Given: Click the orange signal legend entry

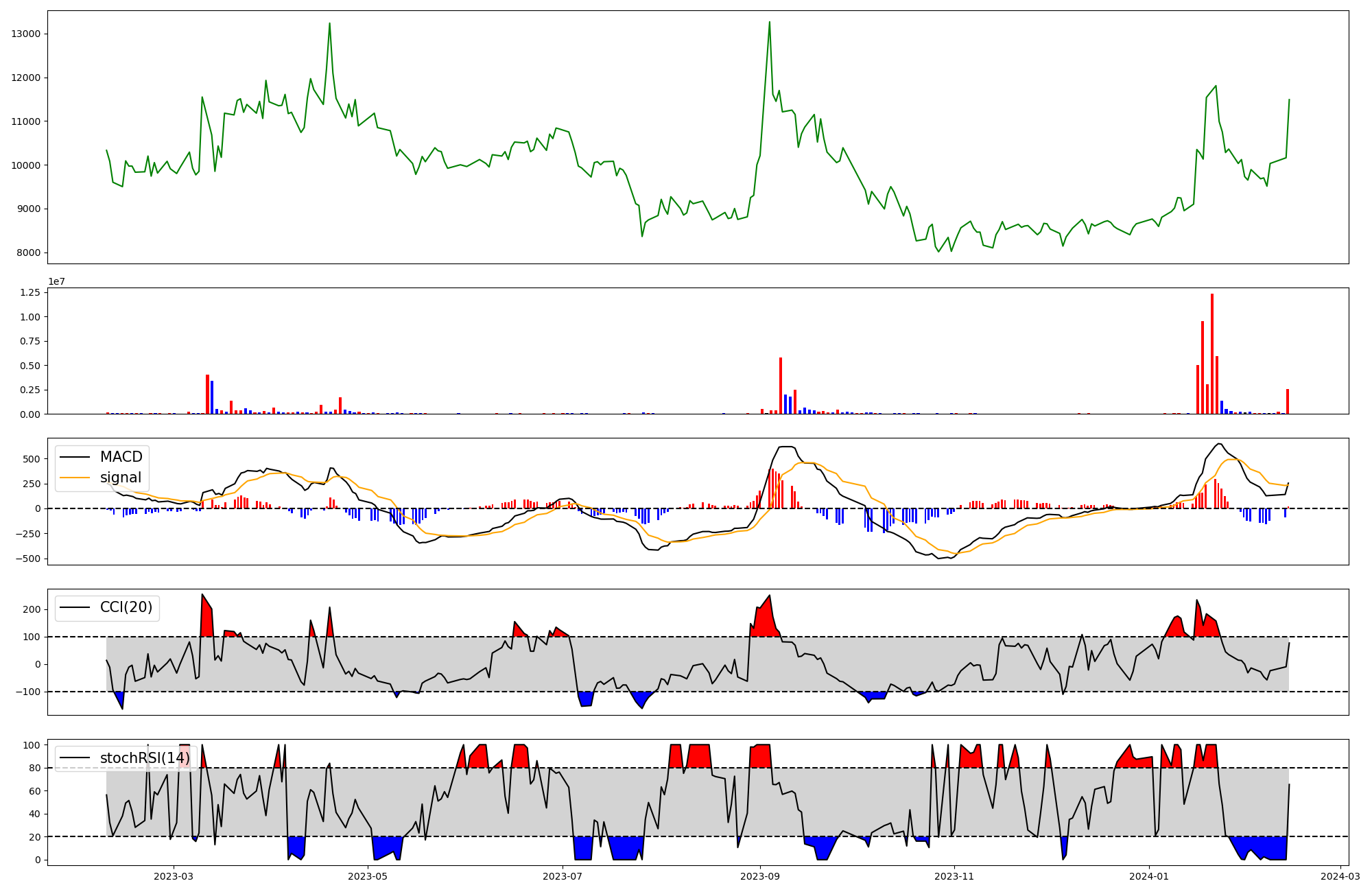Looking at the screenshot, I should point(120,478).
